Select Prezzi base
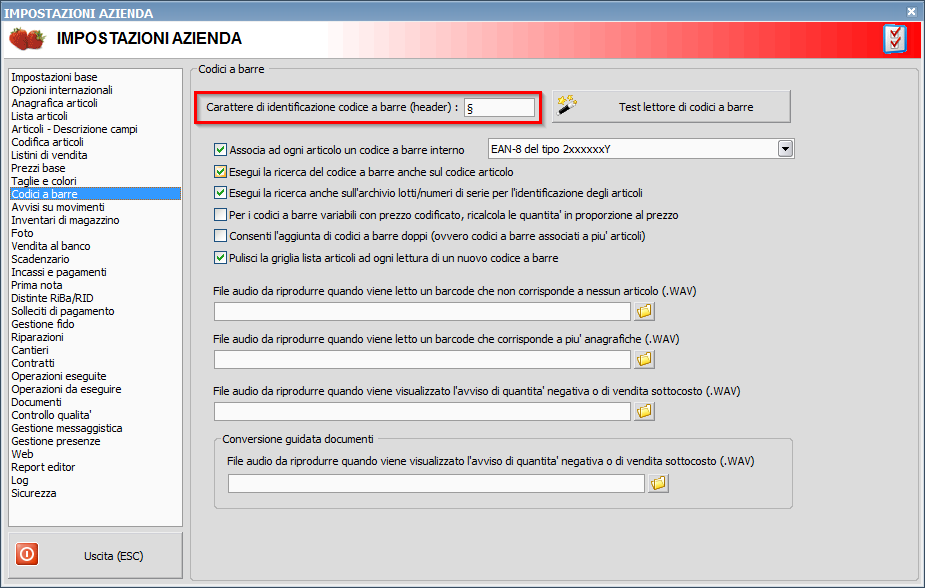 point(38,168)
